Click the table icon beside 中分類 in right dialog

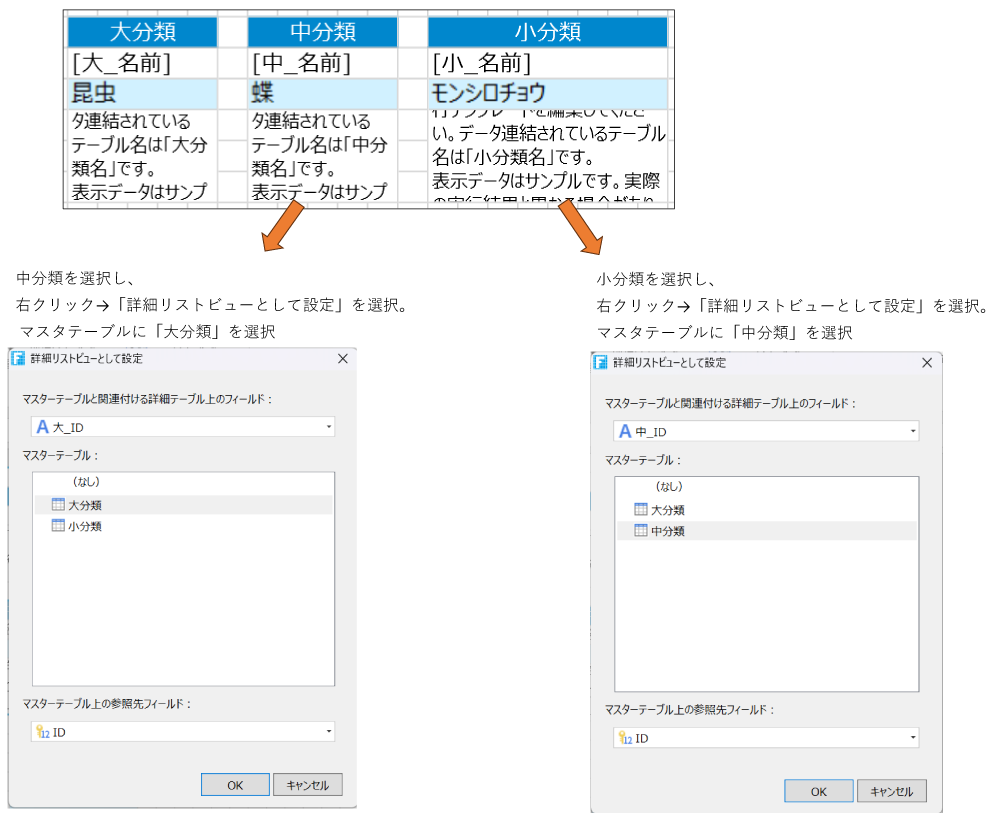[641, 530]
